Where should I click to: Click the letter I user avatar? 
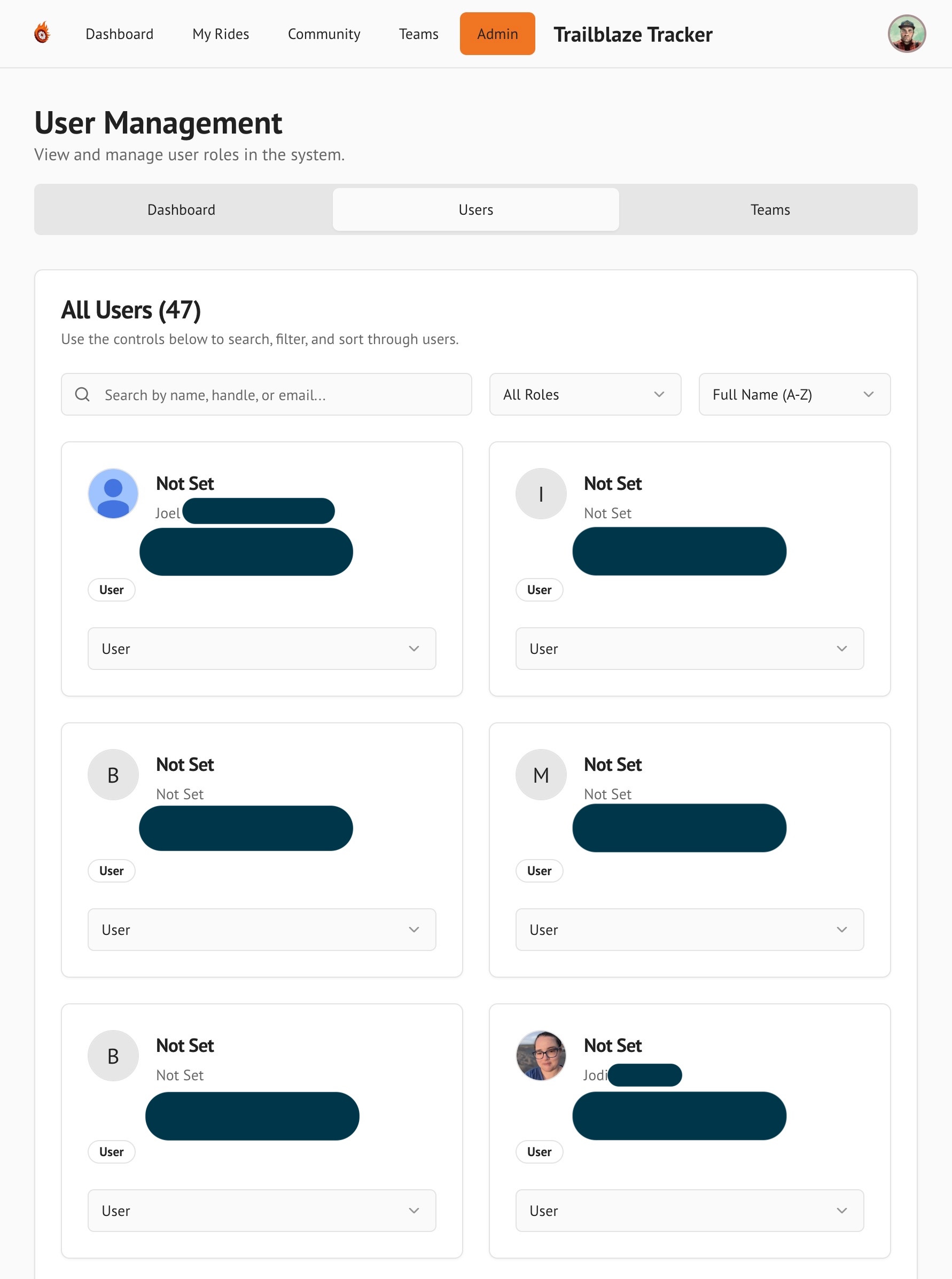(541, 494)
